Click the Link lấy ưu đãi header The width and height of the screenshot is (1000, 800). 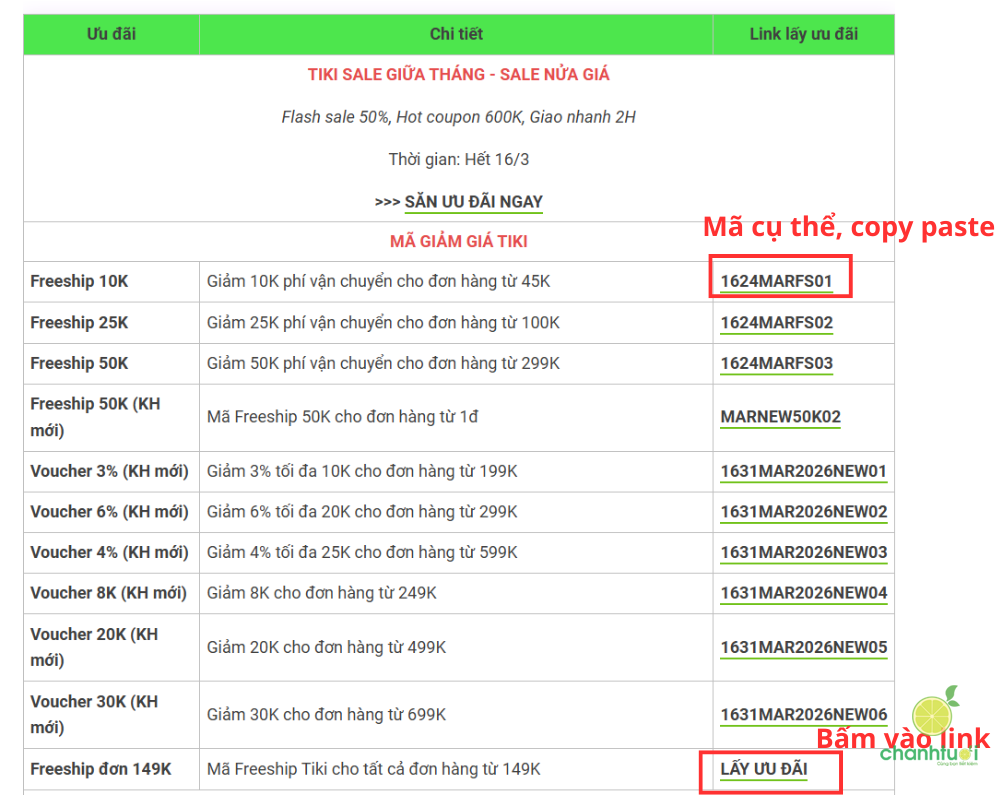(803, 34)
